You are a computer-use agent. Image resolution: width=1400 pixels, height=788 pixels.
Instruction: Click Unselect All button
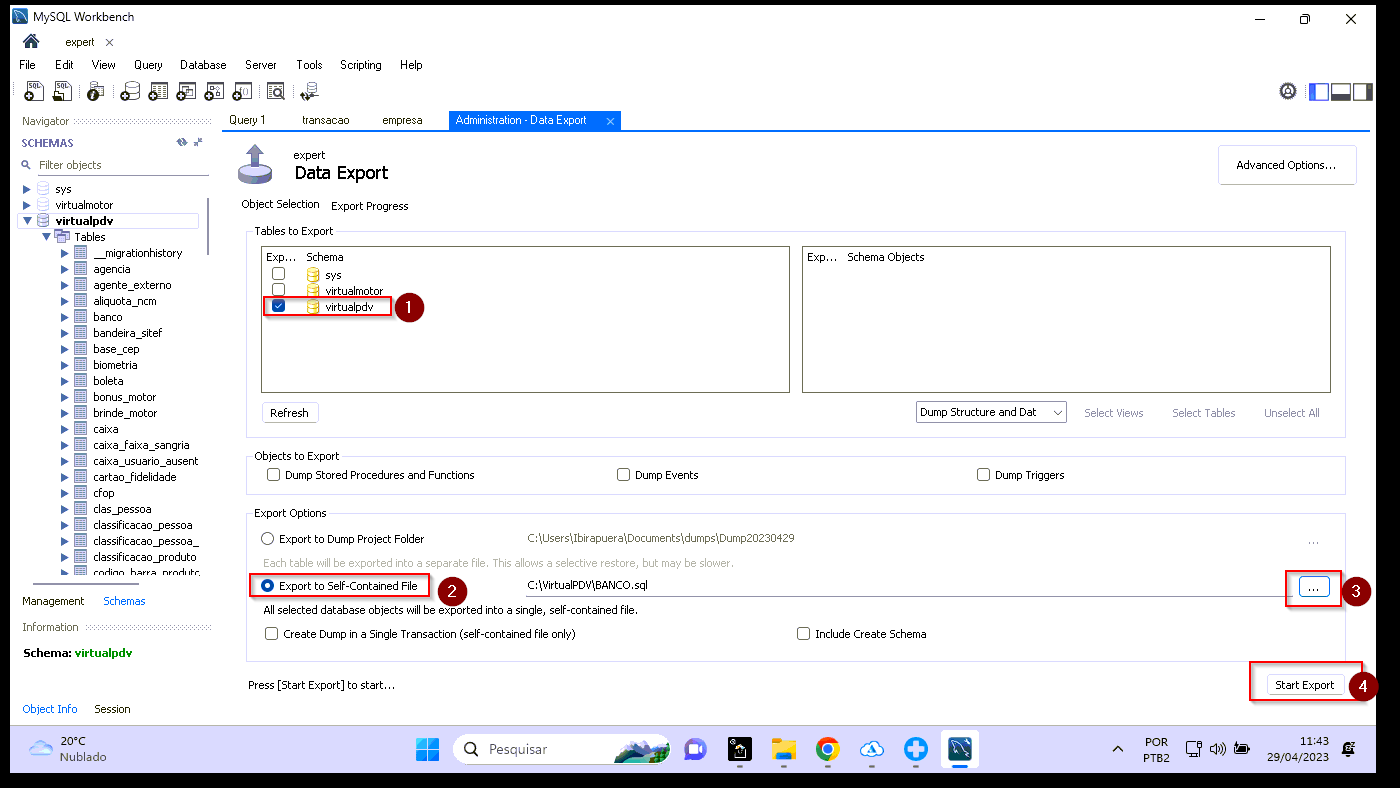coord(1291,413)
